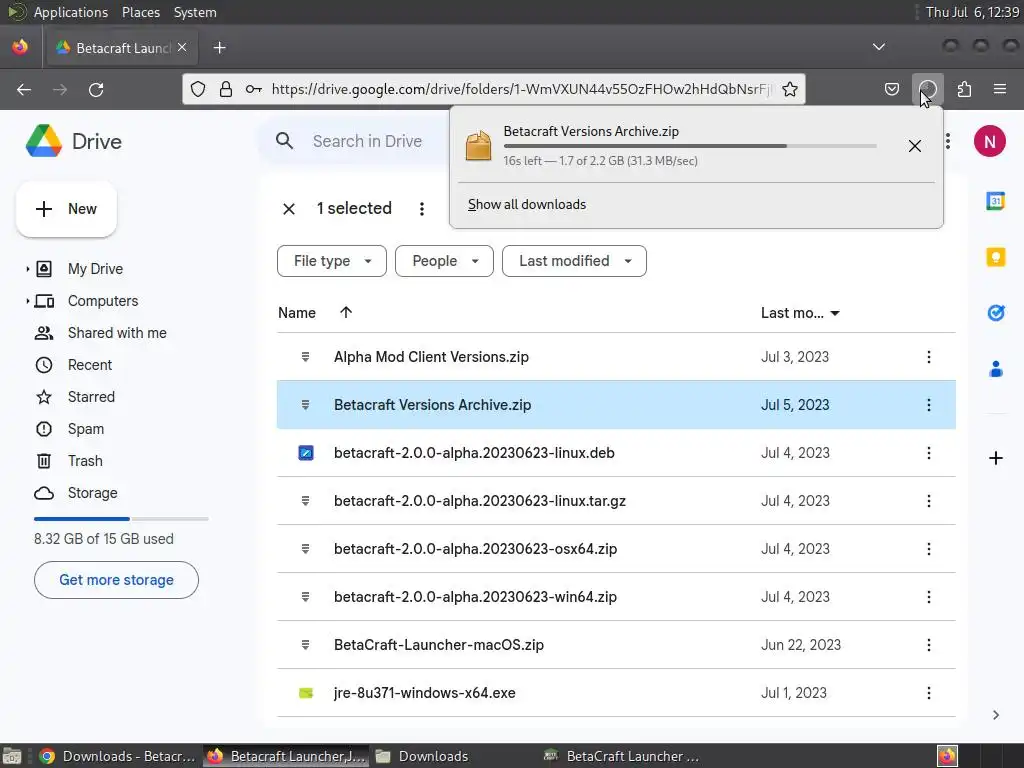This screenshot has width=1024, height=768.
Task: Click the Get more storage button
Action: click(116, 580)
